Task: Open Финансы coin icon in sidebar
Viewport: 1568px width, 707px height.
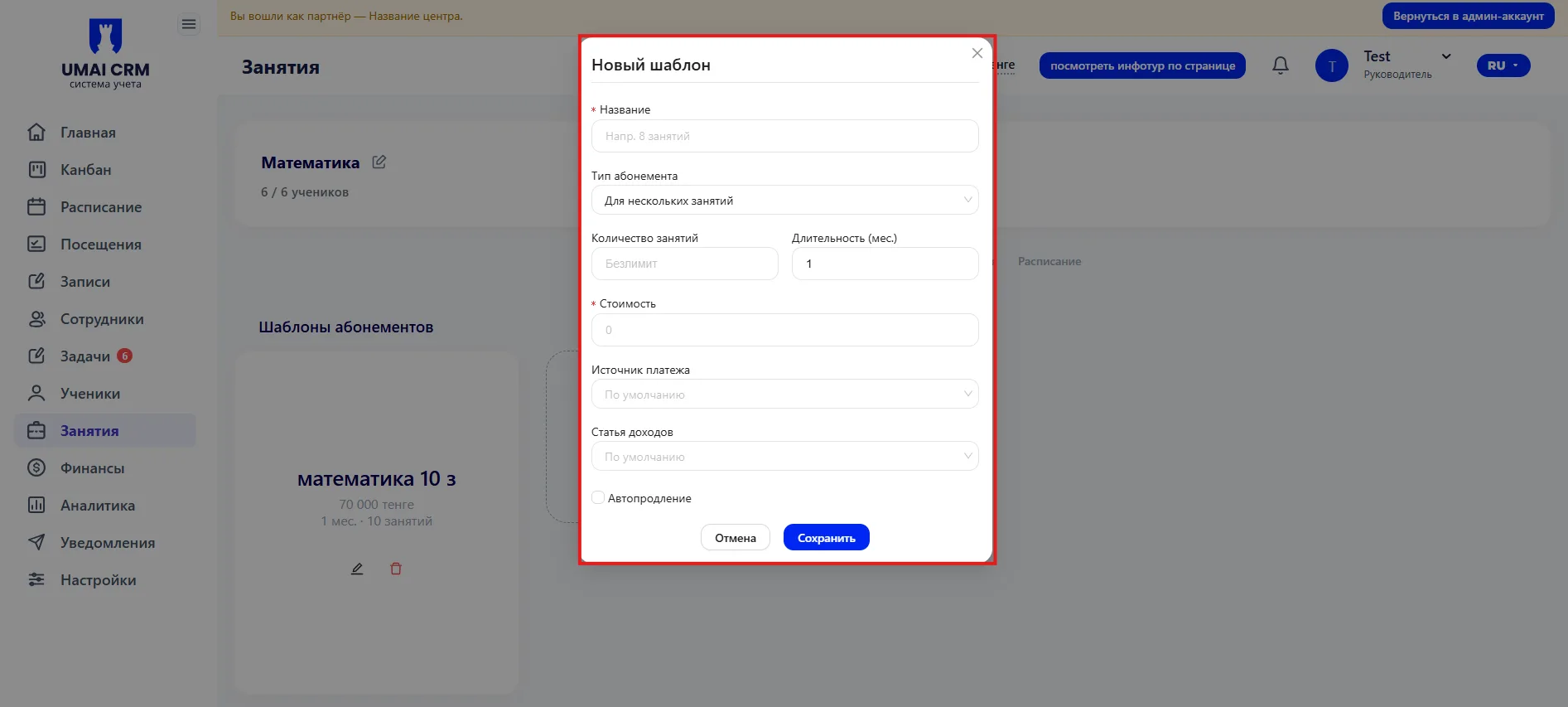Action: pos(36,468)
